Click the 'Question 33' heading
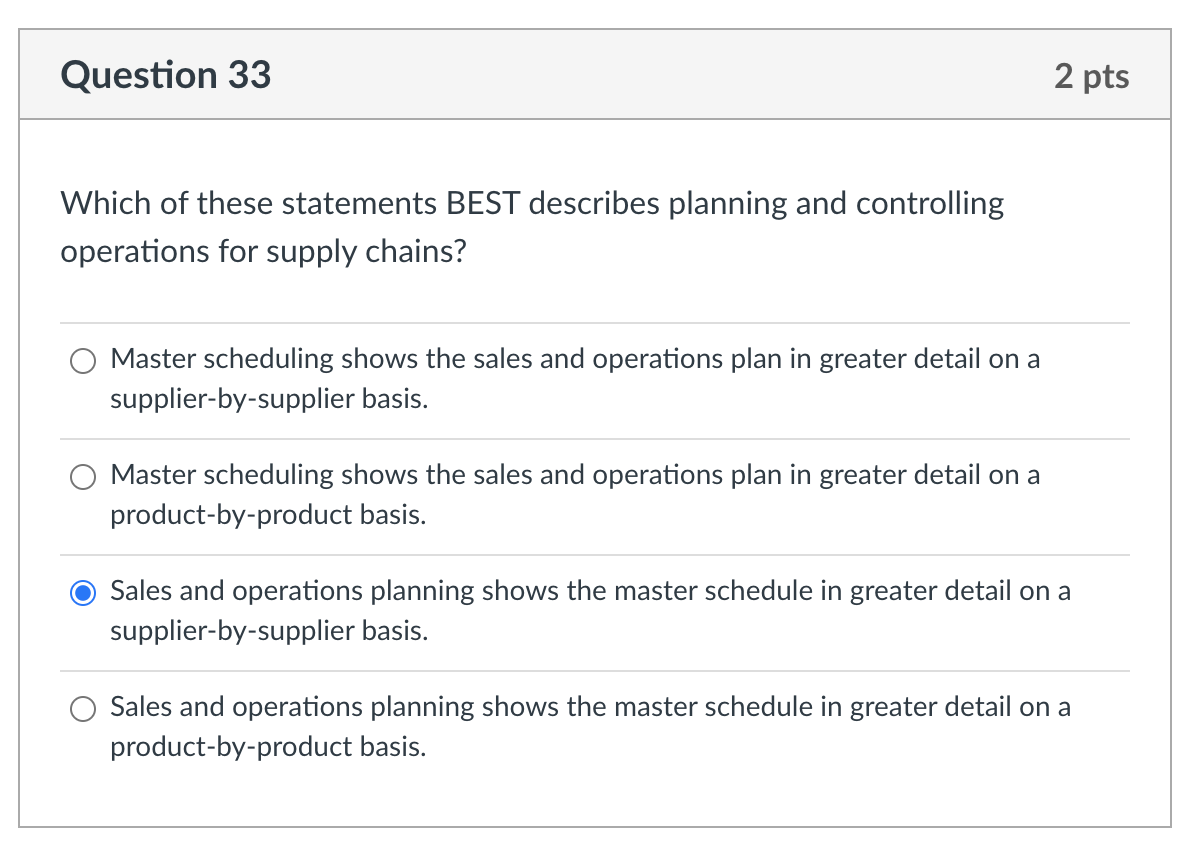 point(165,76)
